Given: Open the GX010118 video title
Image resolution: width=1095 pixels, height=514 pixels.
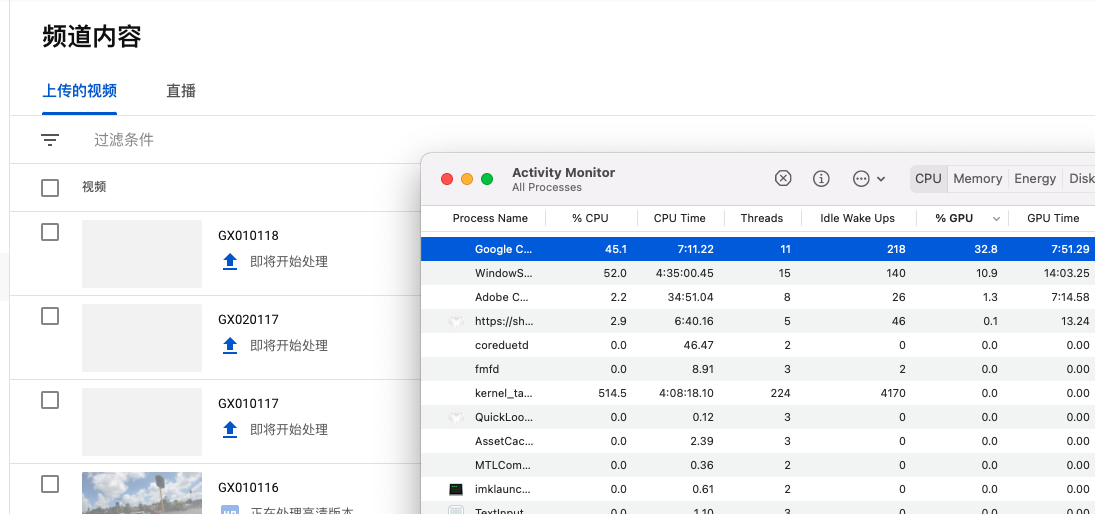Looking at the screenshot, I should point(248,236).
